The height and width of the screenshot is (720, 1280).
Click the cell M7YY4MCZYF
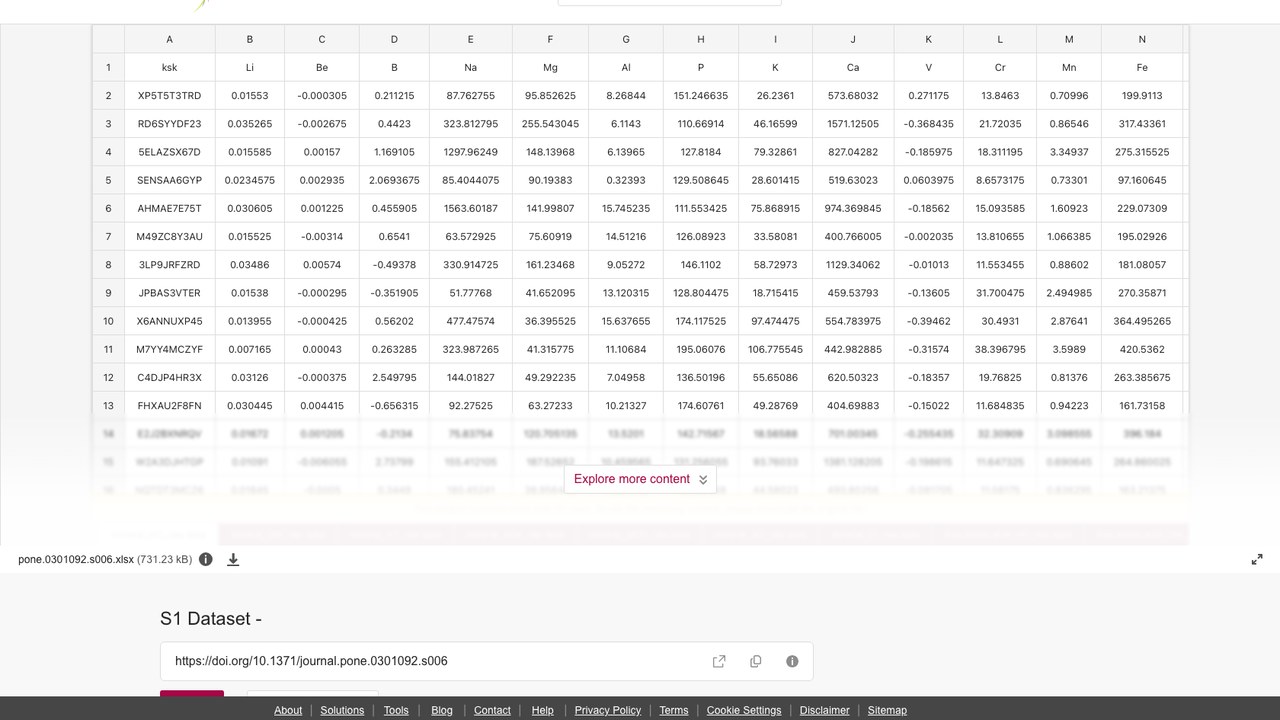click(169, 349)
